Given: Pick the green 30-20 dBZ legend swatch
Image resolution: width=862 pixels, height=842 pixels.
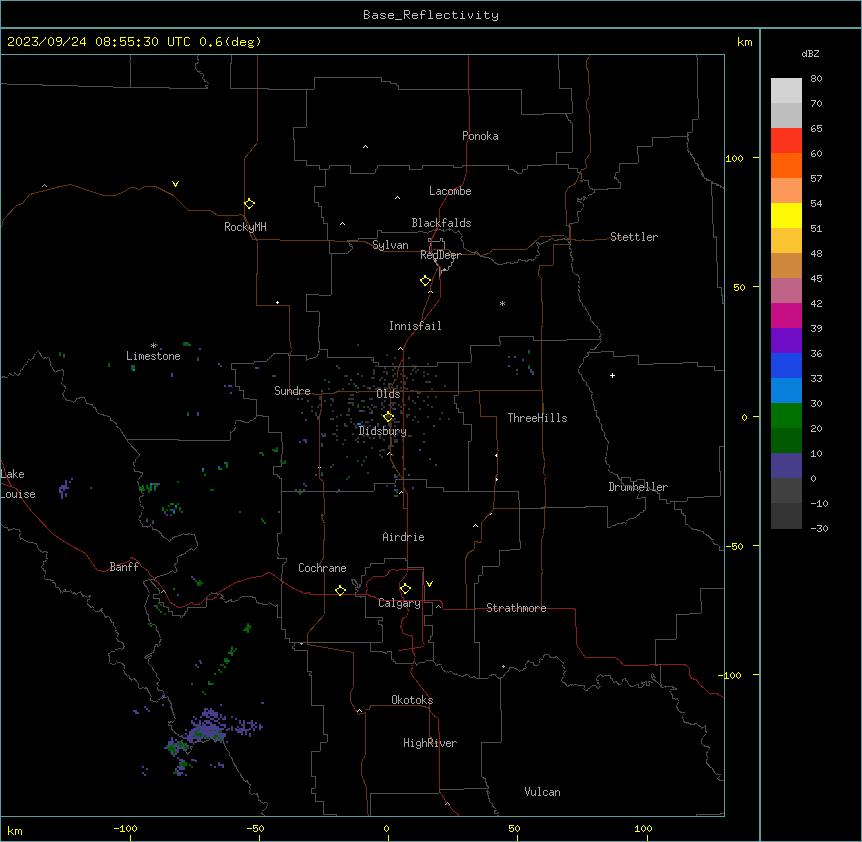Looking at the screenshot, I should click(786, 416).
